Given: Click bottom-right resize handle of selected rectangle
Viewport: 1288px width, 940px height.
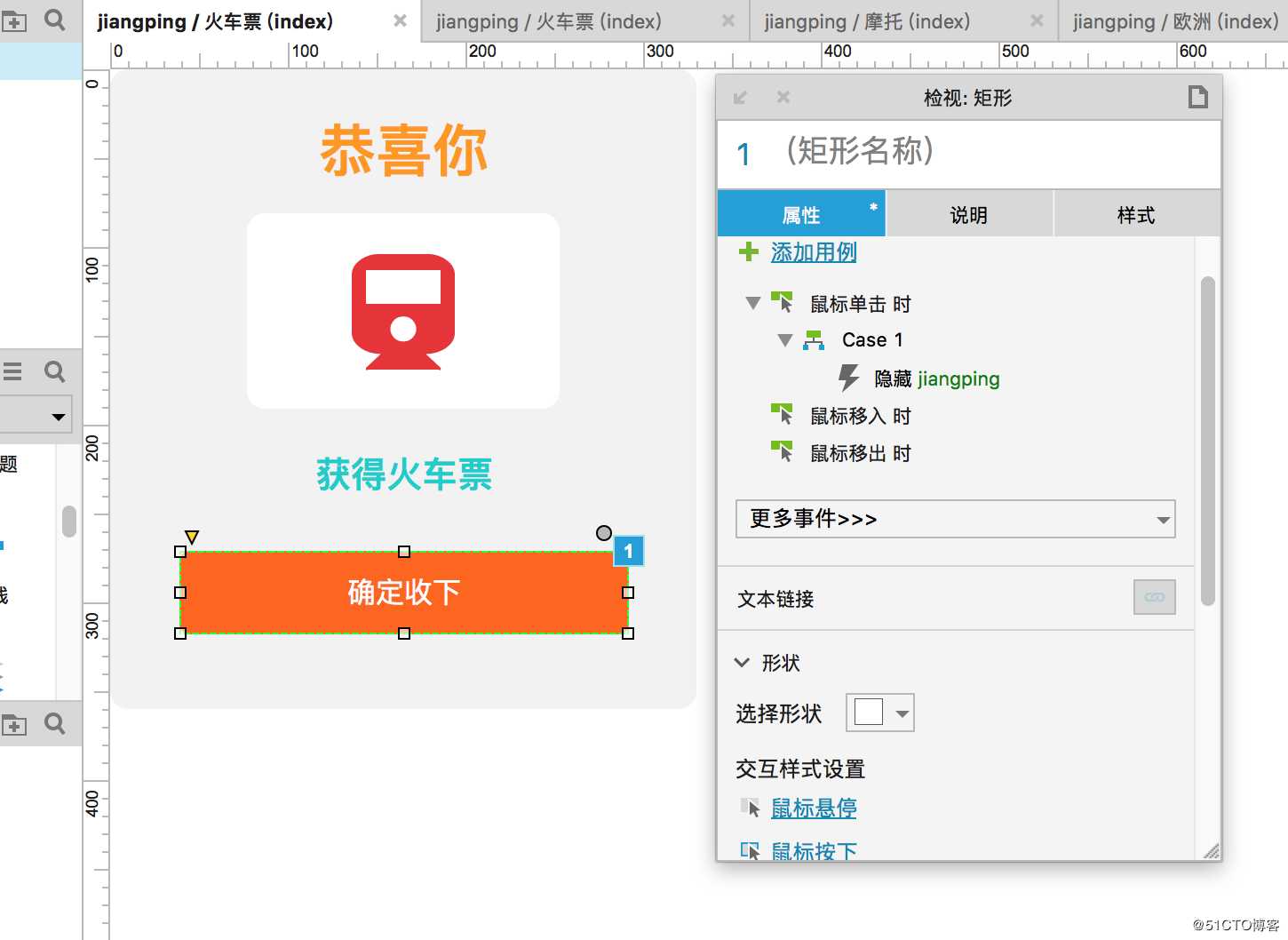Looking at the screenshot, I should [628, 633].
